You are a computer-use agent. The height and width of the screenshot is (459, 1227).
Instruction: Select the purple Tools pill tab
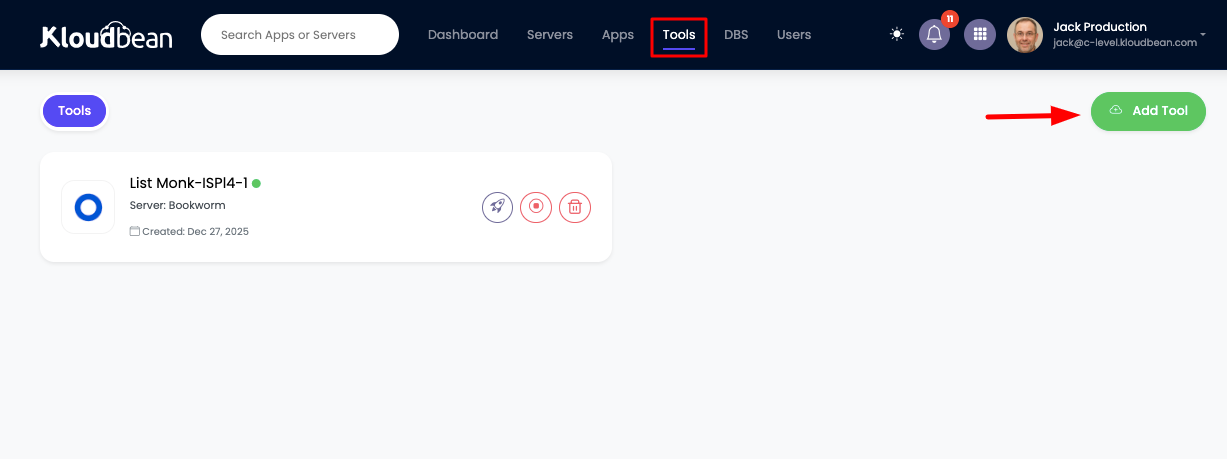[x=75, y=111]
